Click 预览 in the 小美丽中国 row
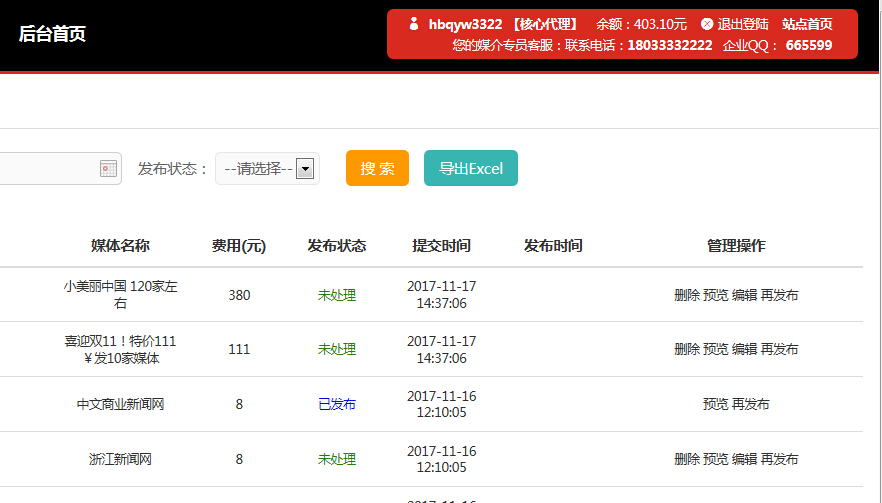Screen dimensions: 882x503 tap(716, 295)
